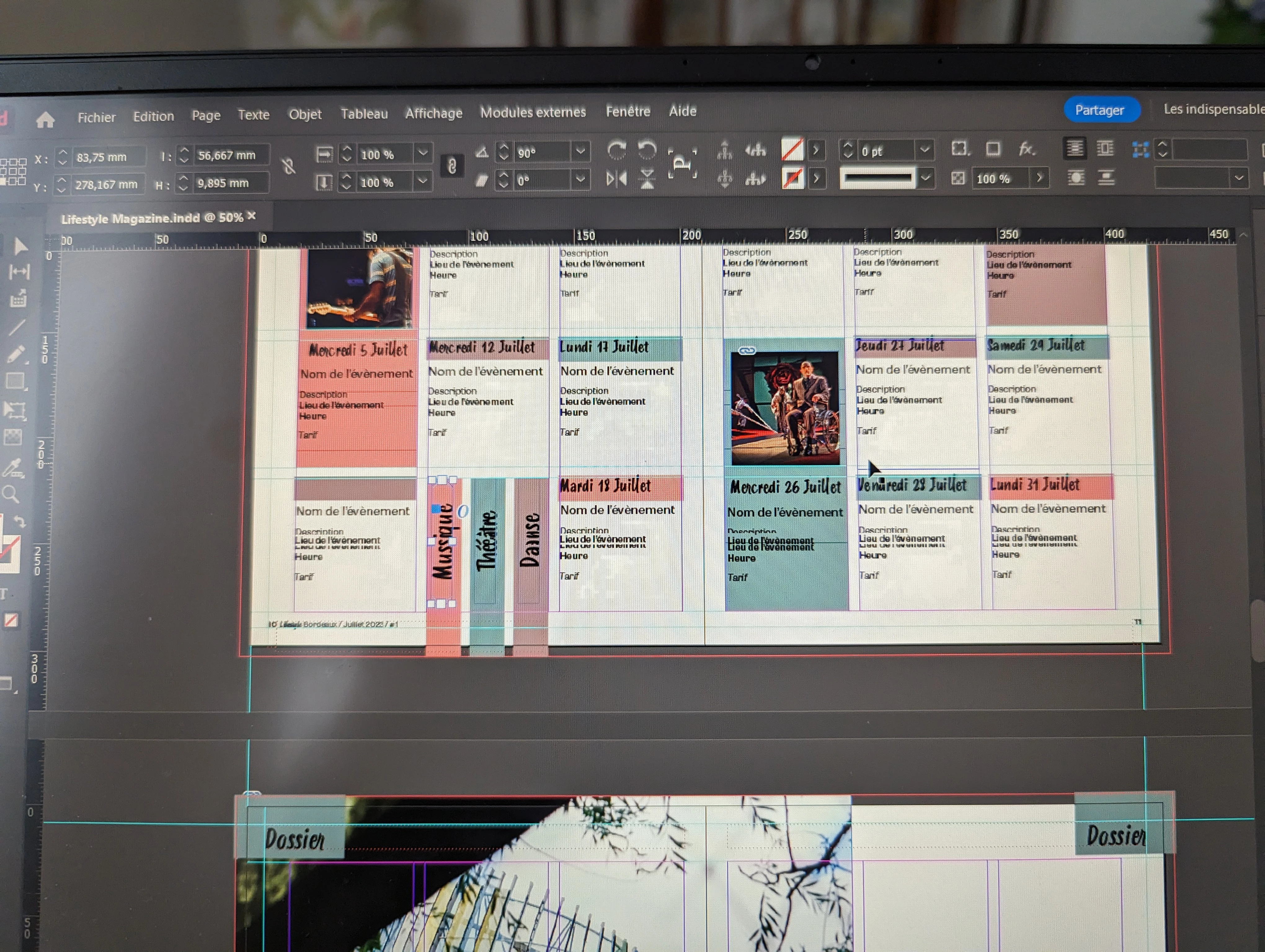Click the flip horizontal icon
1265x952 pixels.
coord(616,179)
